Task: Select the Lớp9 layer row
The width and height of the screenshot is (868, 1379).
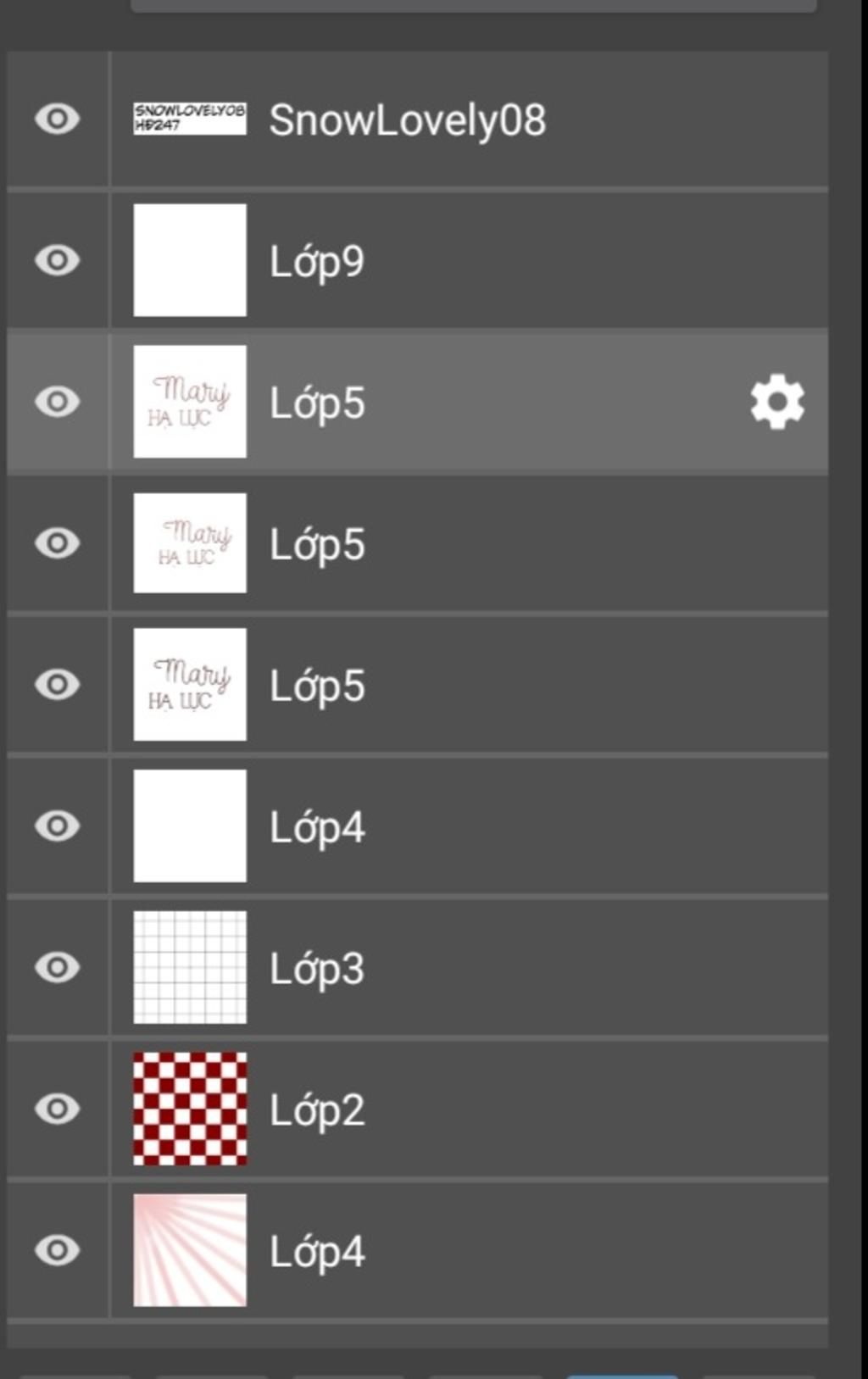Action: point(417,260)
